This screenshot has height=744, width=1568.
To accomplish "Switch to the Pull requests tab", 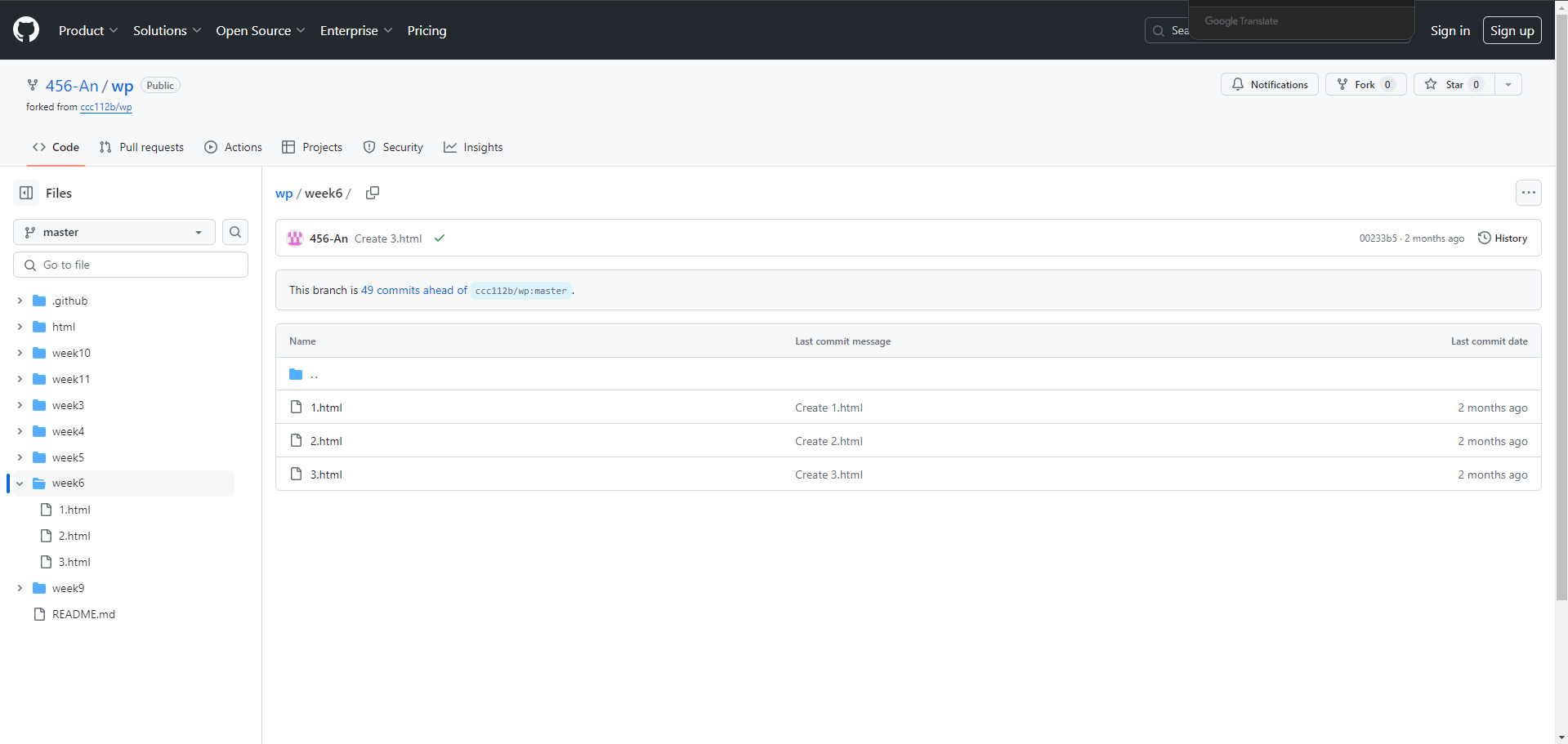I will click(141, 147).
